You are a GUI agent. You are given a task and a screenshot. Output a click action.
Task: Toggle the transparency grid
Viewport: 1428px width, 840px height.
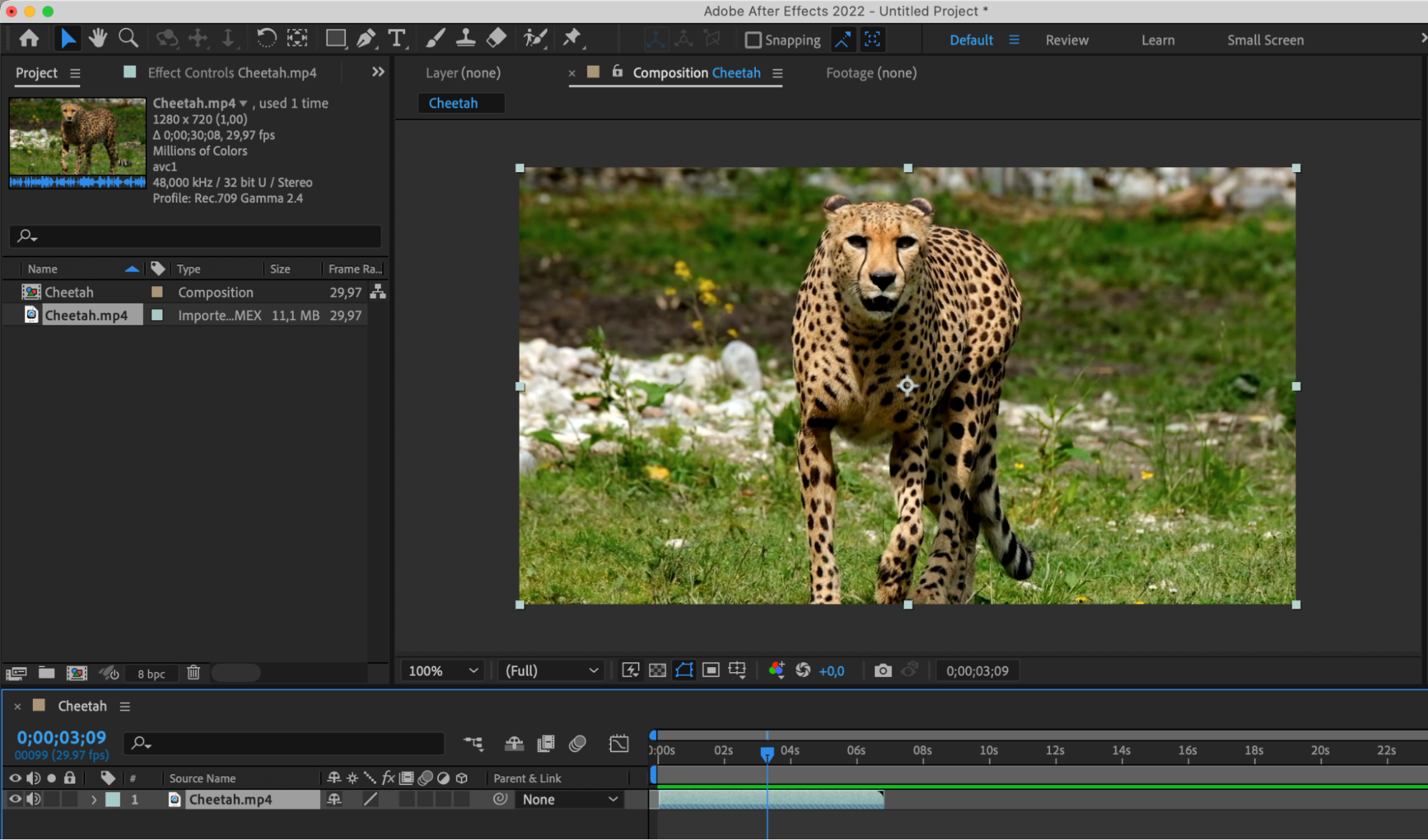point(657,671)
